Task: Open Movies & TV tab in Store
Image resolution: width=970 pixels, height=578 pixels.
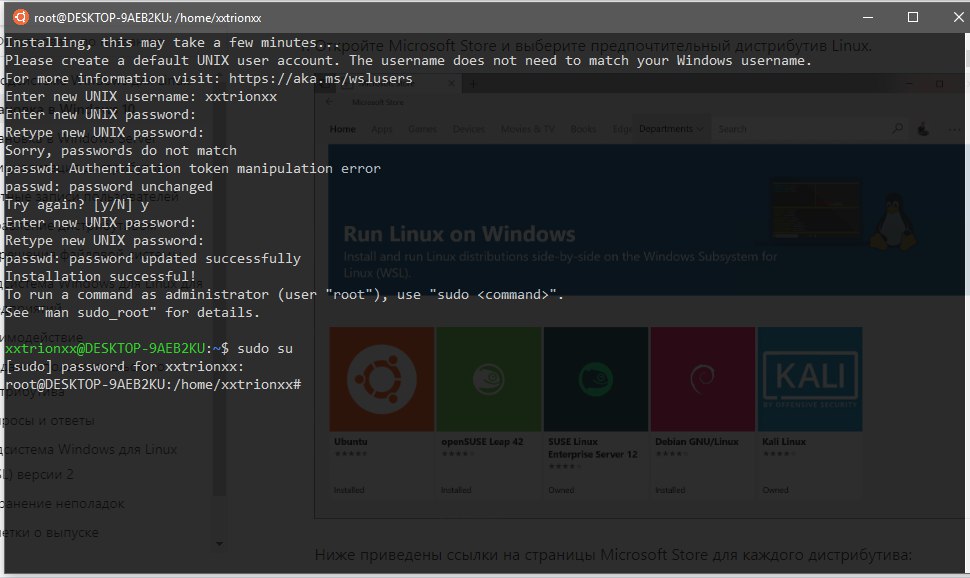Action: point(528,129)
